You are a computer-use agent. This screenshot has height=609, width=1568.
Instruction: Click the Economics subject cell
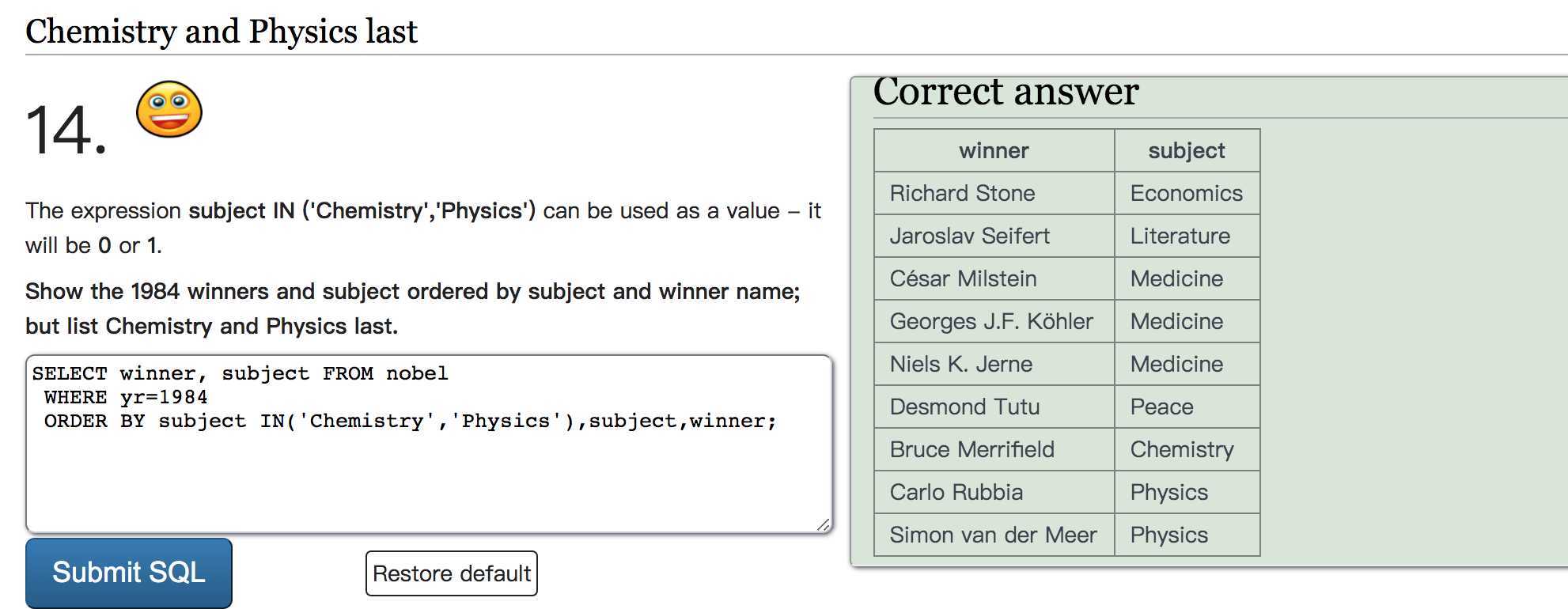coord(1187,193)
